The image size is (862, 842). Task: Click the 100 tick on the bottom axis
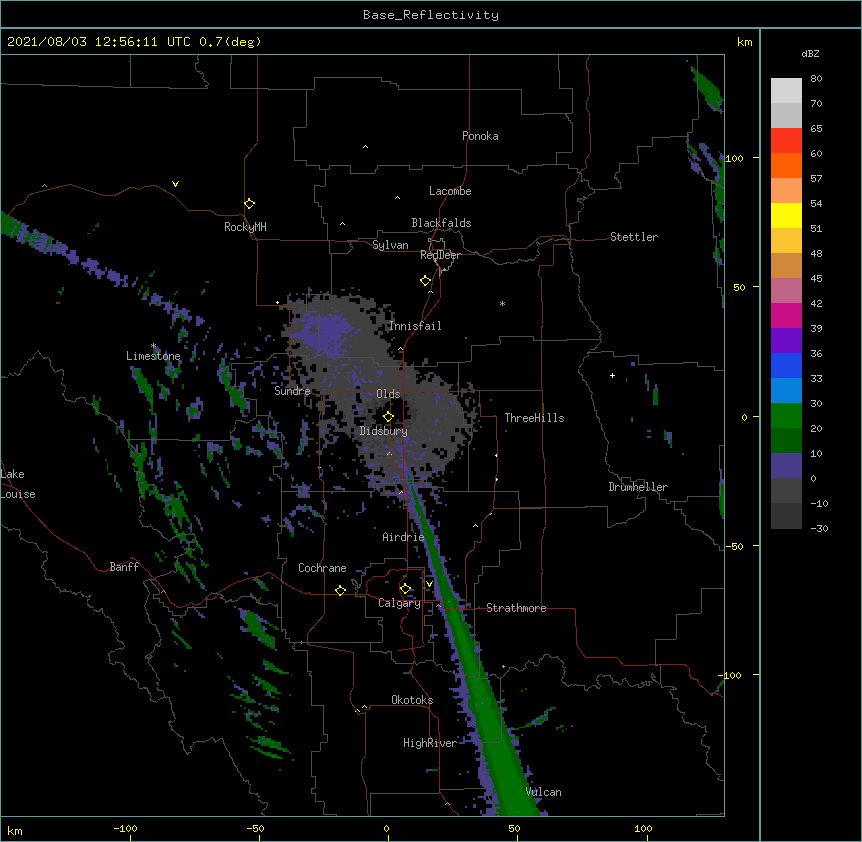(643, 828)
